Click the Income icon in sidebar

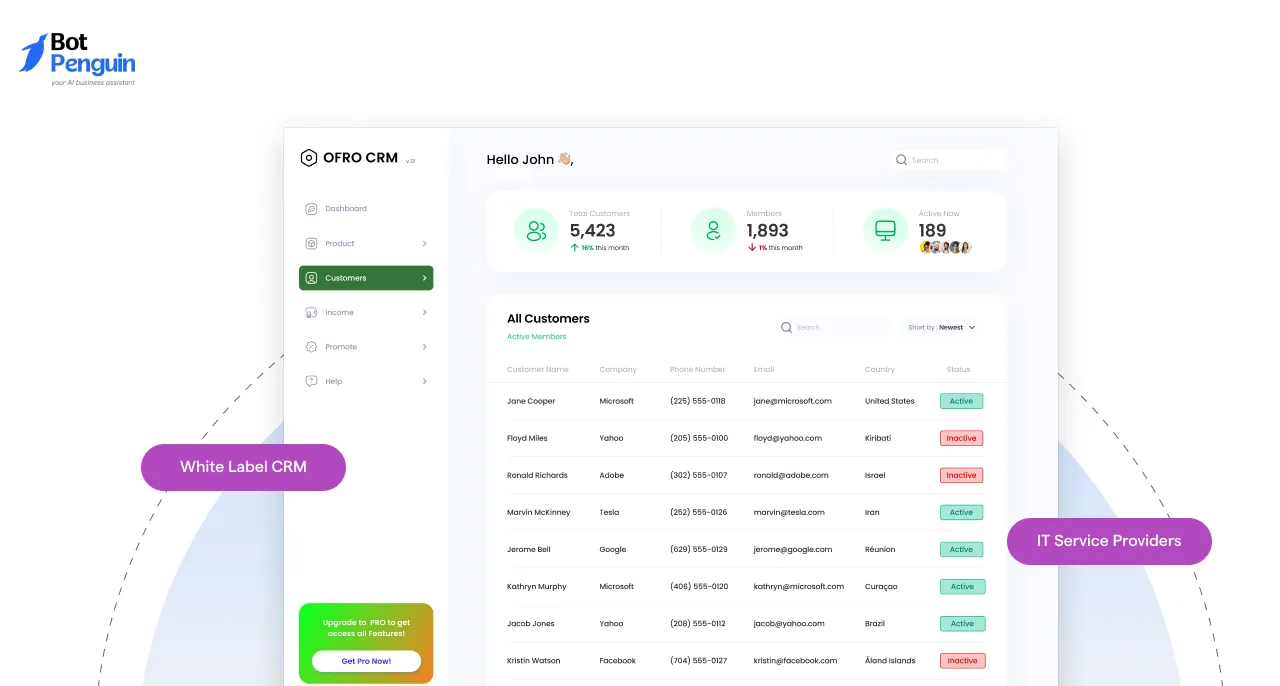click(x=312, y=312)
